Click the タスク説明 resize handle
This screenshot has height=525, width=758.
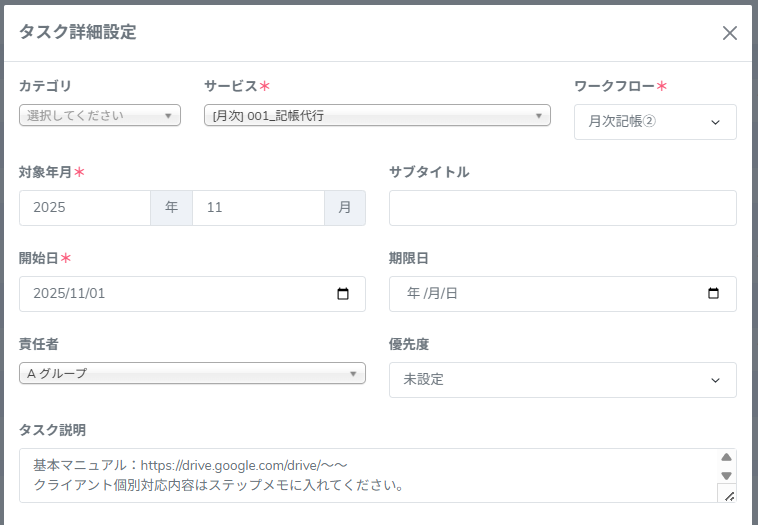coord(728,494)
